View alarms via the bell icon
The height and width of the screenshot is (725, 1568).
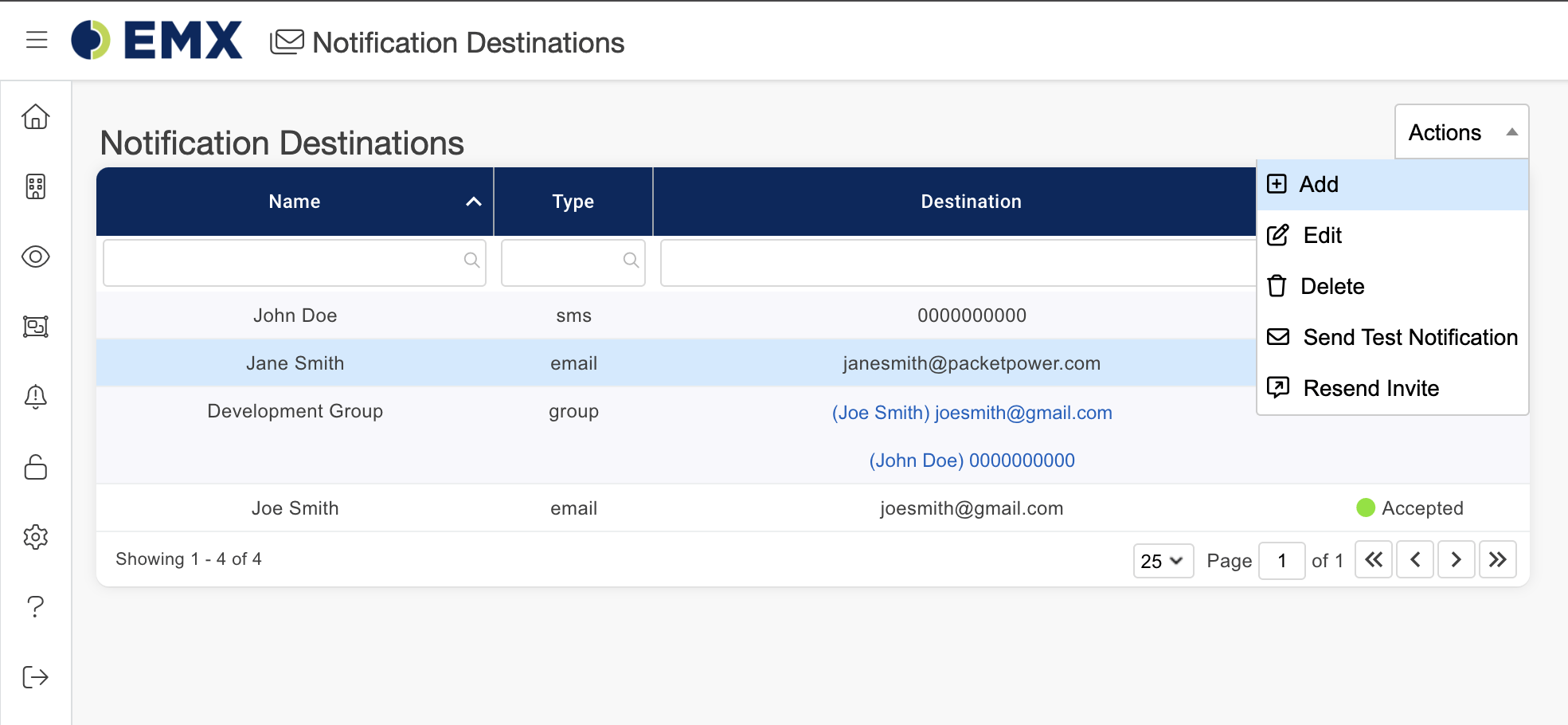[x=36, y=397]
